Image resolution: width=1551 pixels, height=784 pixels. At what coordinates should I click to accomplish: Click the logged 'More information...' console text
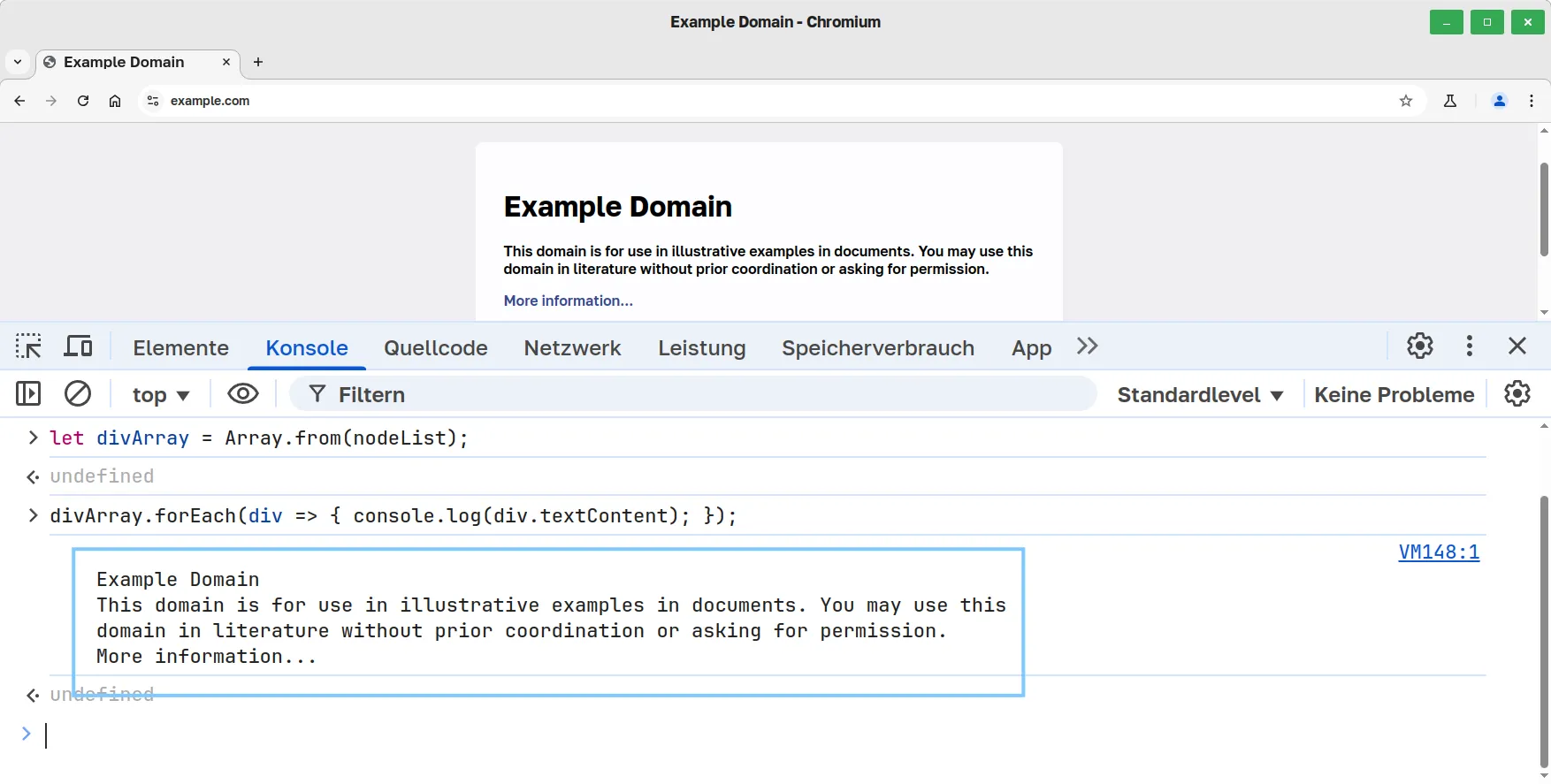[x=206, y=657]
